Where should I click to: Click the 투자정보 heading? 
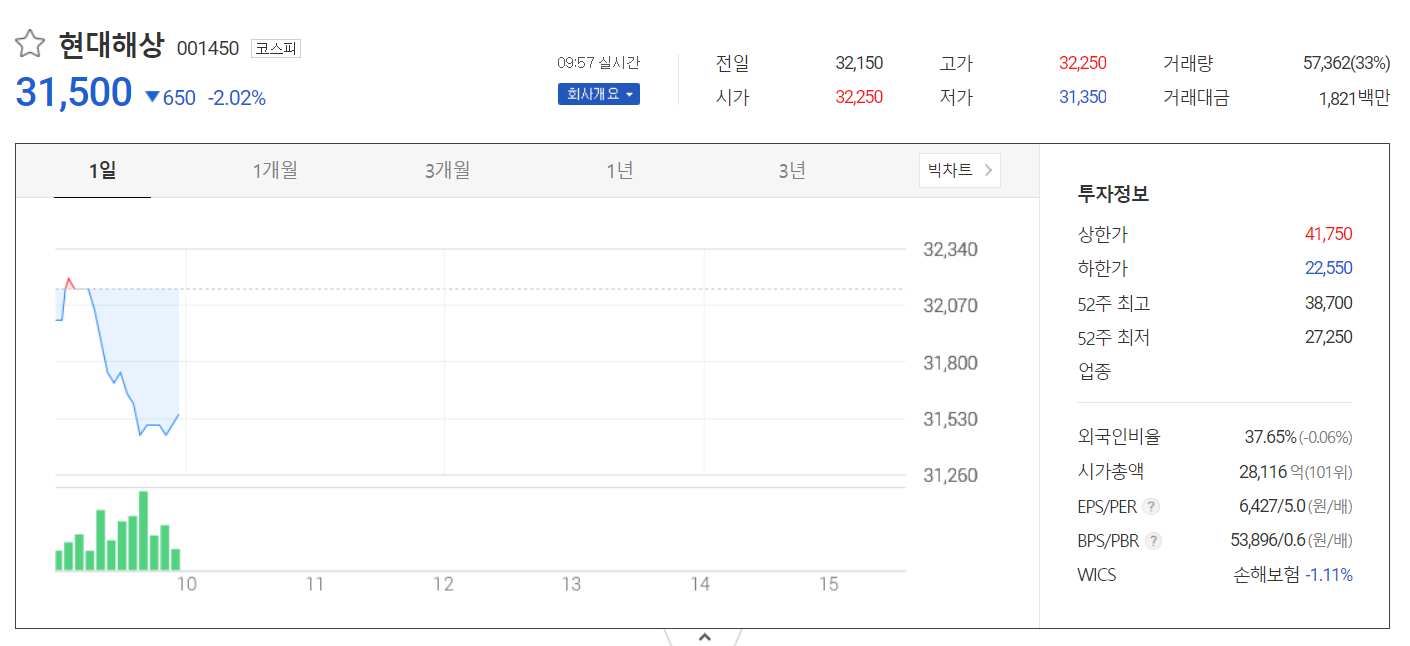(x=1113, y=194)
